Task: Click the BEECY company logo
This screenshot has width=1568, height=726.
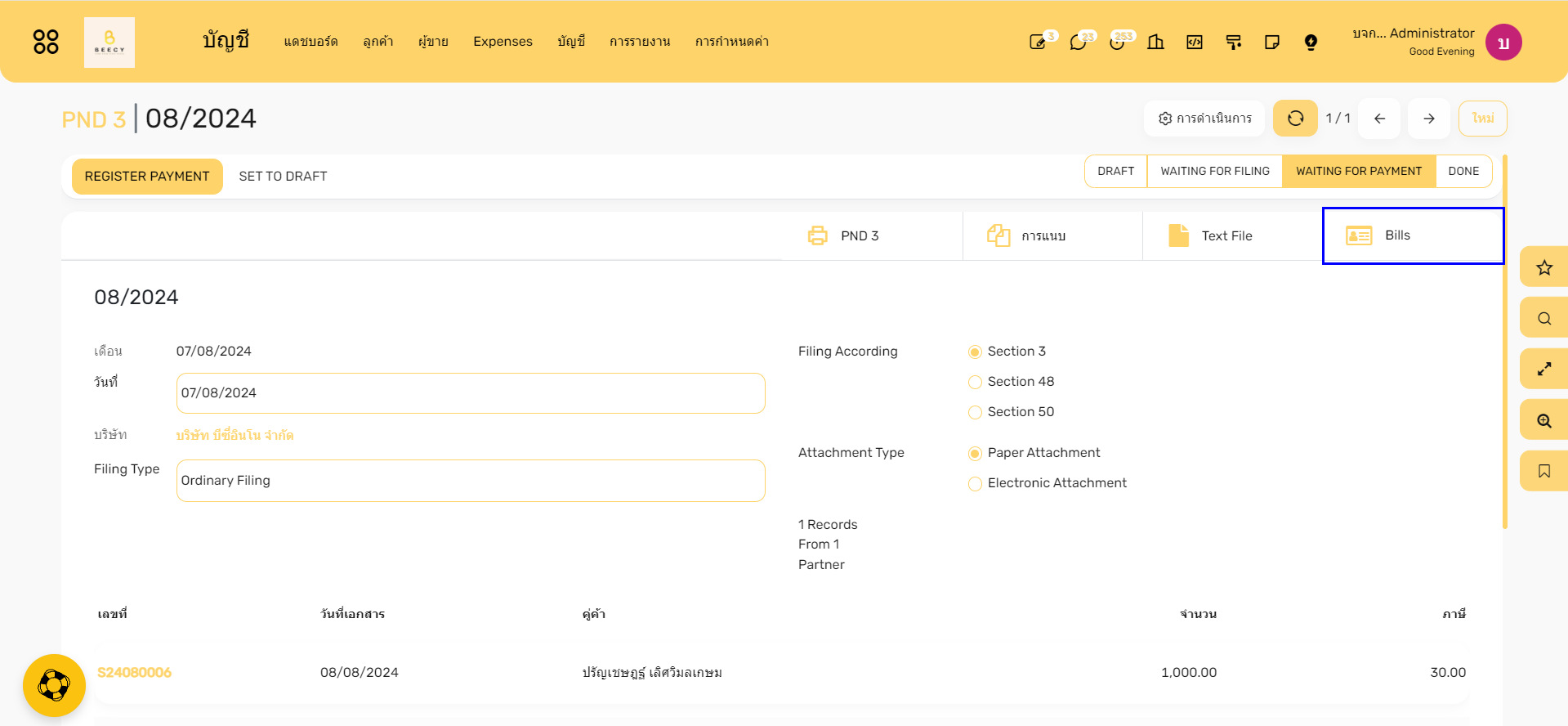Action: [109, 43]
